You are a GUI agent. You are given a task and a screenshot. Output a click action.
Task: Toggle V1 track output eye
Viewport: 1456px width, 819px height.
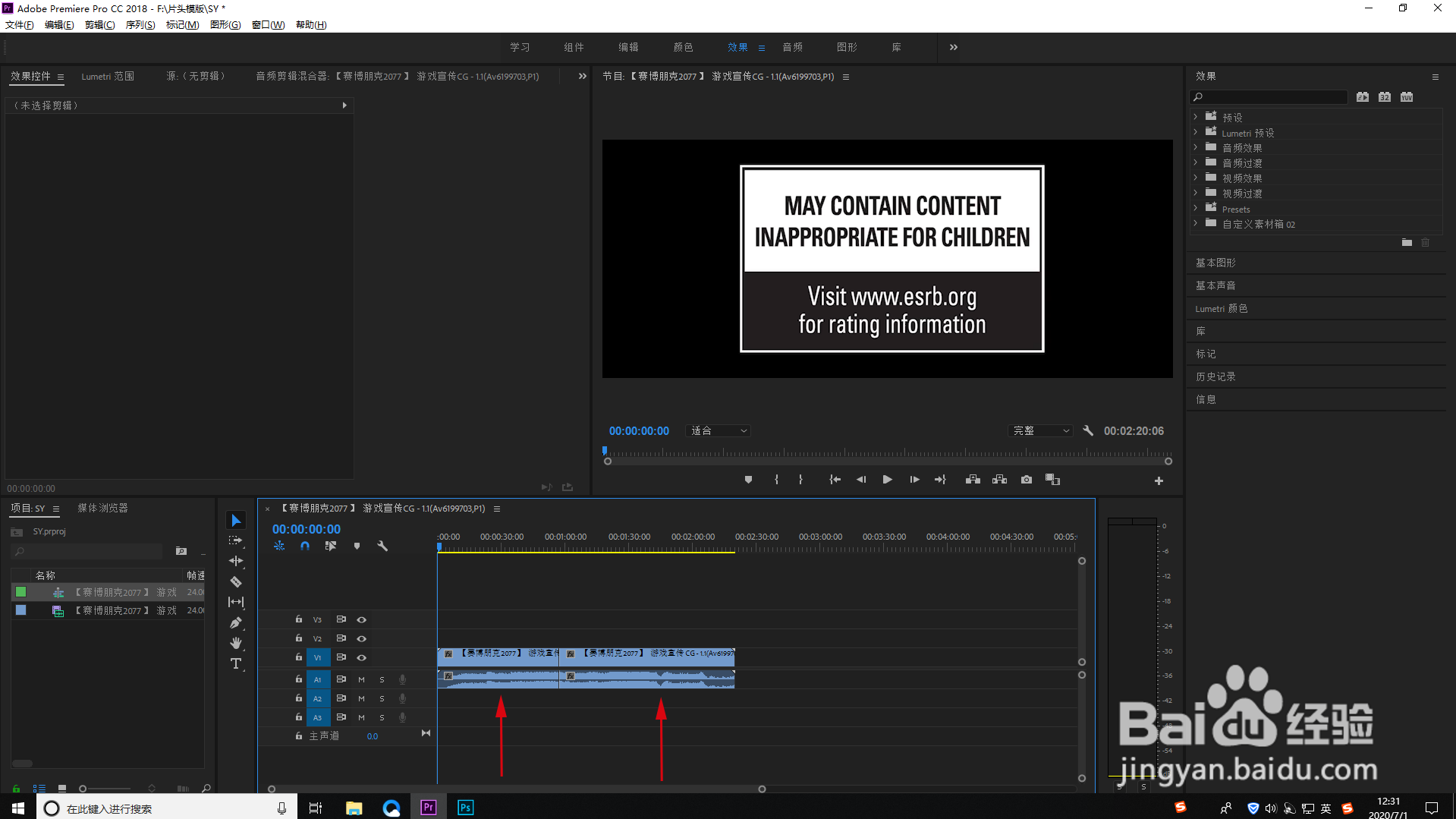click(362, 658)
